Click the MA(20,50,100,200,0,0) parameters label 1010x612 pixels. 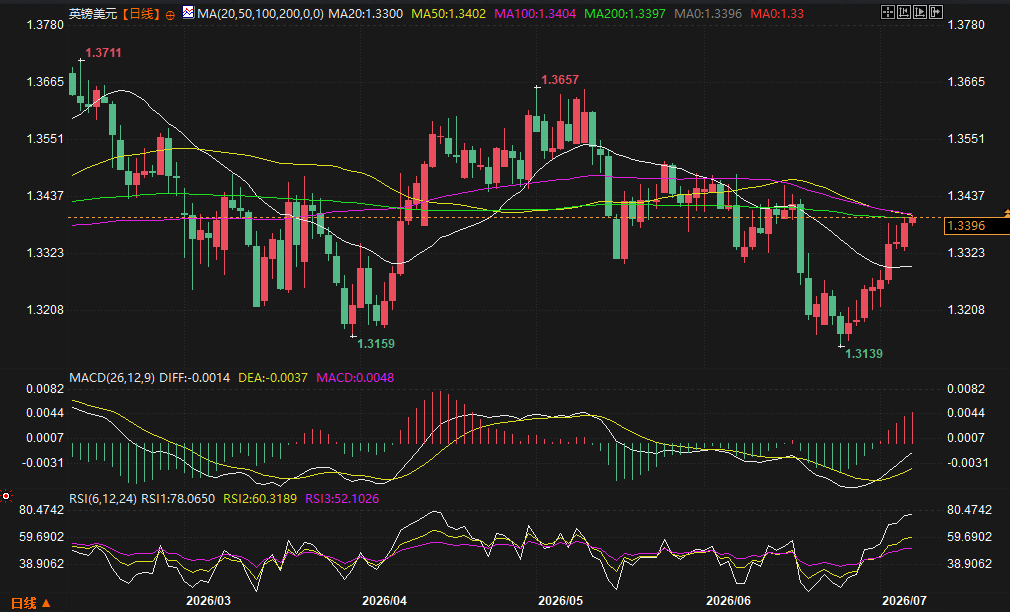(x=260, y=14)
